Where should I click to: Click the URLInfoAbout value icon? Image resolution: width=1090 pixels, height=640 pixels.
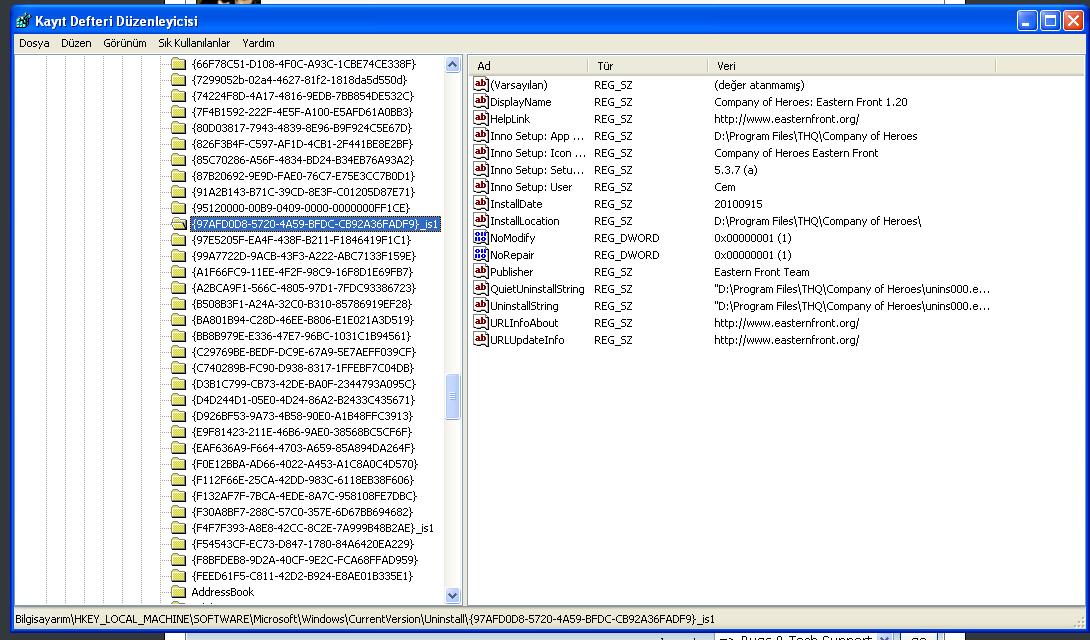tap(480, 322)
